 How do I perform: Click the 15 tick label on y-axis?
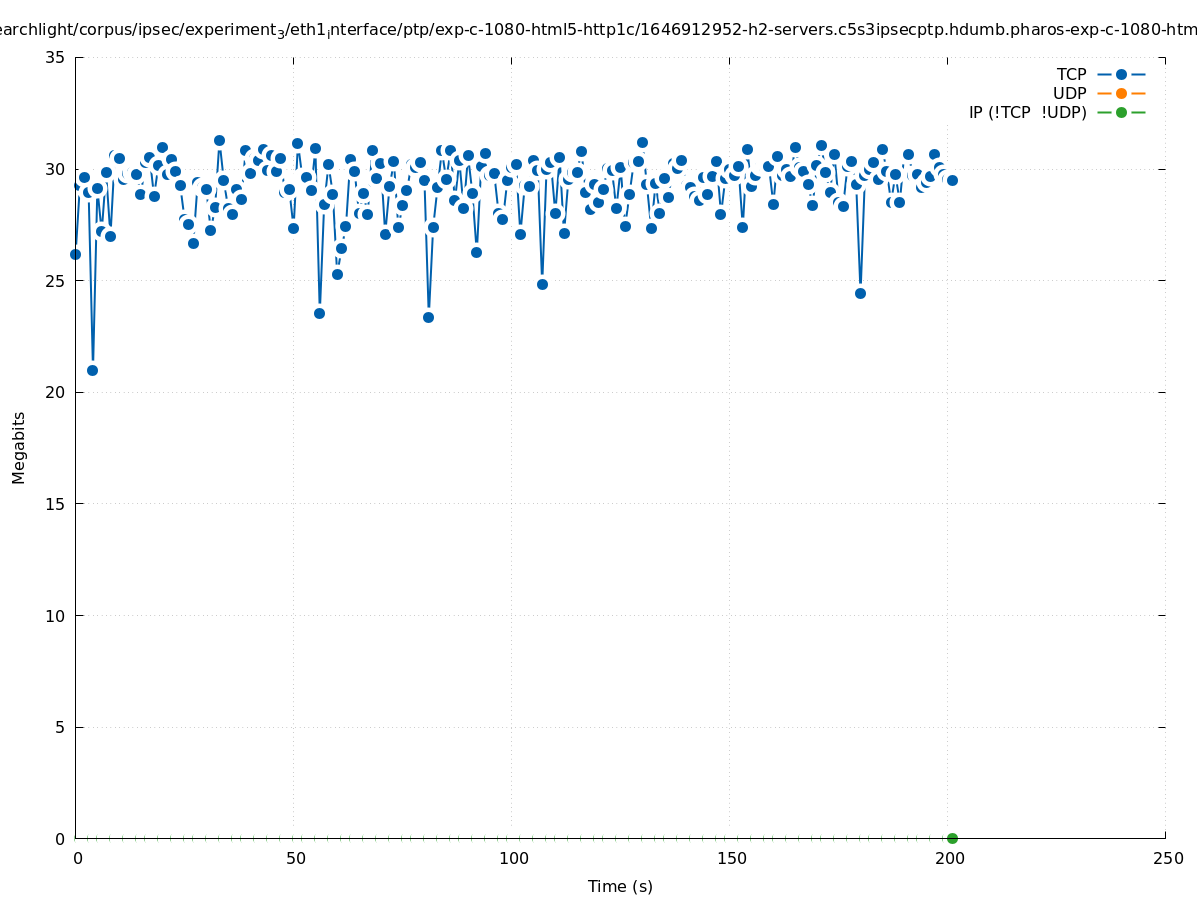click(55, 504)
